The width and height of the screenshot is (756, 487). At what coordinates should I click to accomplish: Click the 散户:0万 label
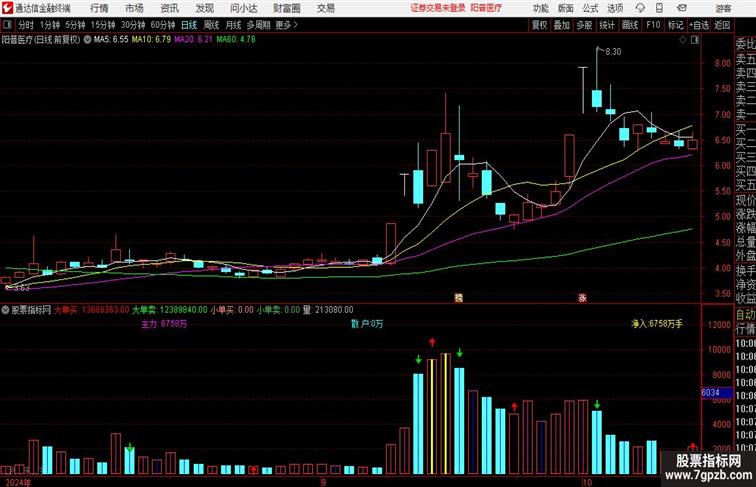point(367,324)
